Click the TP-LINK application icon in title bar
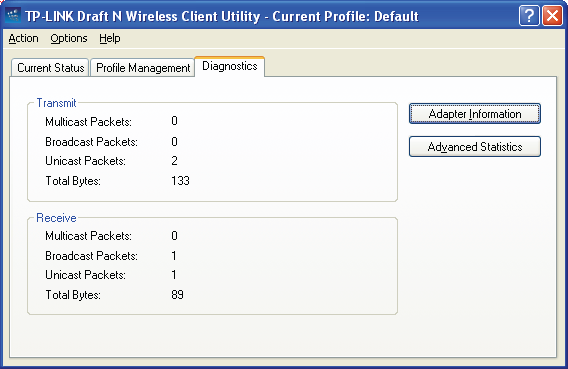The height and width of the screenshot is (369, 568). pos(13,16)
